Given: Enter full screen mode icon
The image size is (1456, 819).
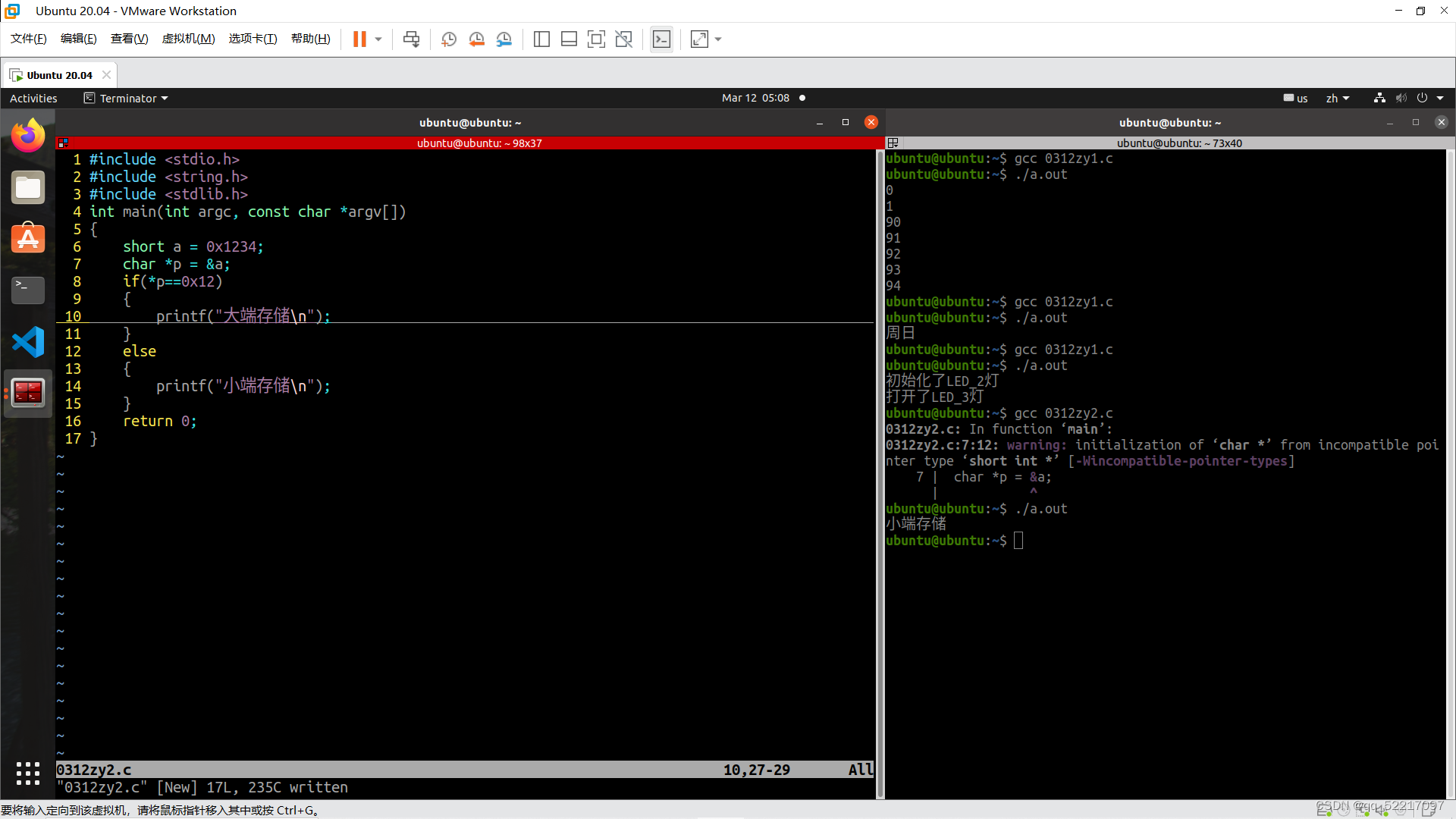Looking at the screenshot, I should pyautogui.click(x=596, y=39).
